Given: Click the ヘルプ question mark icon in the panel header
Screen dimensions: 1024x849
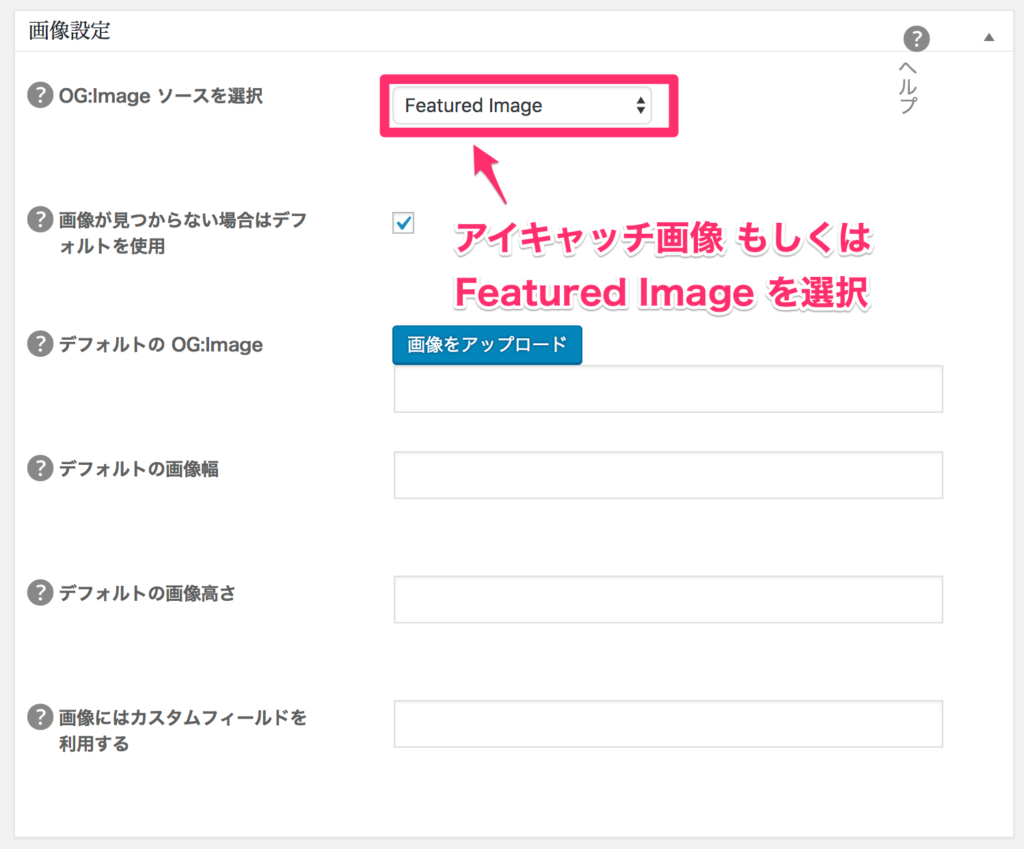Looking at the screenshot, I should pos(916,39).
